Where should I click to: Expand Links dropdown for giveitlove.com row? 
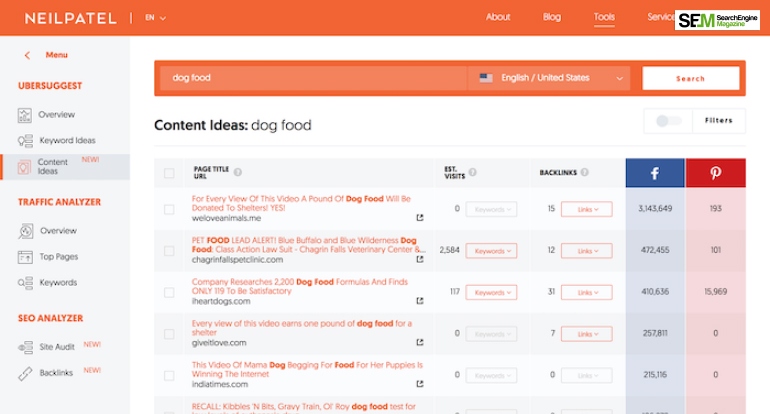pyautogui.click(x=587, y=334)
